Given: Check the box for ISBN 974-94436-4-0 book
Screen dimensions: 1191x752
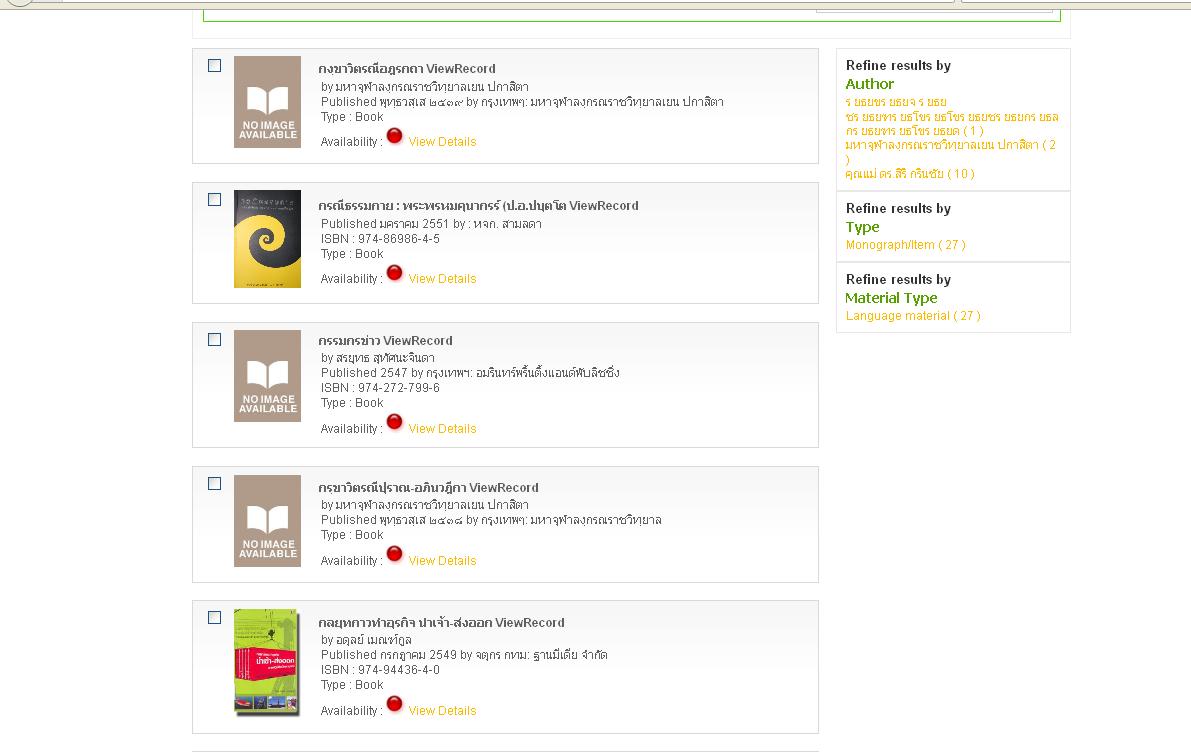Looking at the screenshot, I should pyautogui.click(x=214, y=618).
